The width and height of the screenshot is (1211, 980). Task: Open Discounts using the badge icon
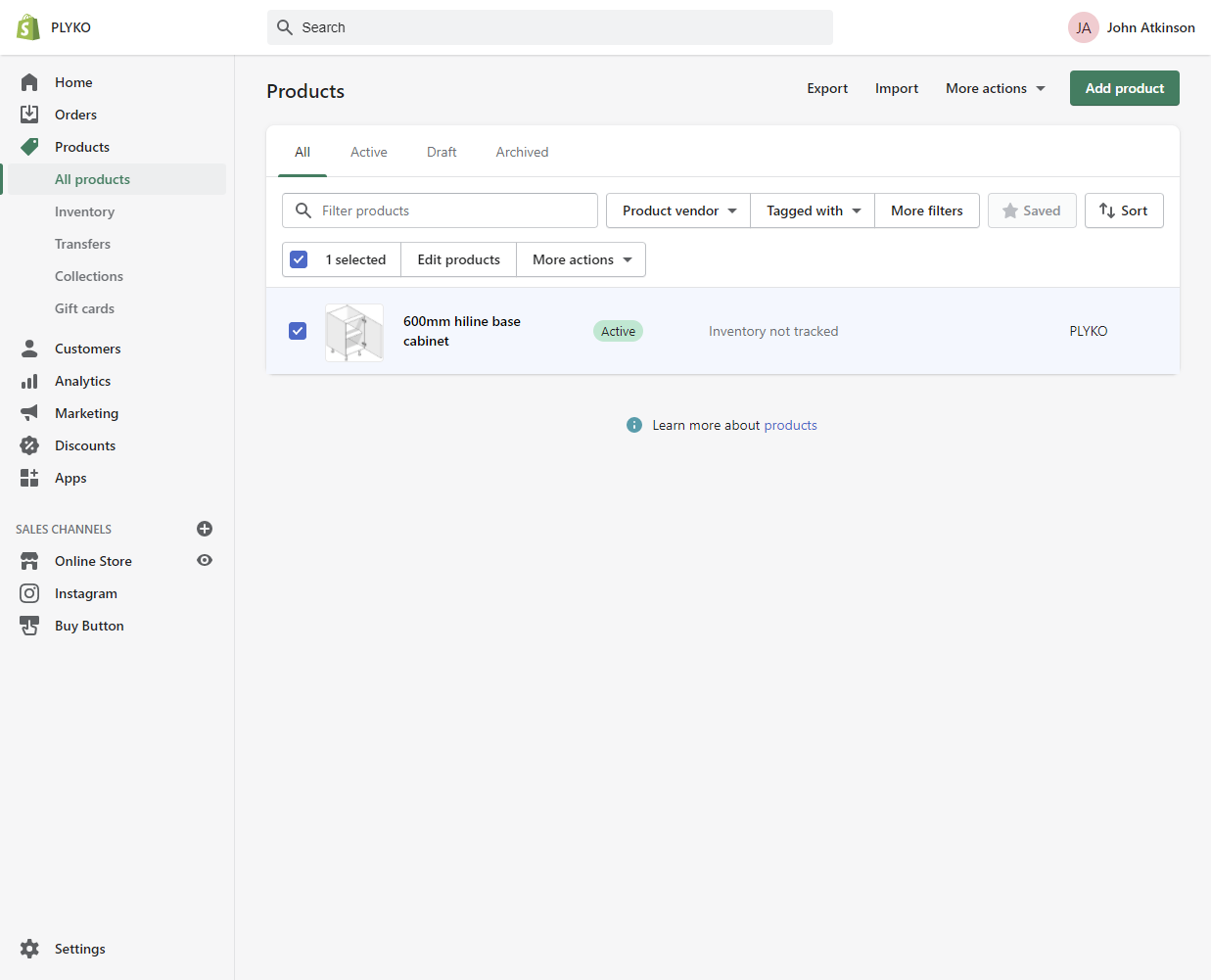[29, 445]
